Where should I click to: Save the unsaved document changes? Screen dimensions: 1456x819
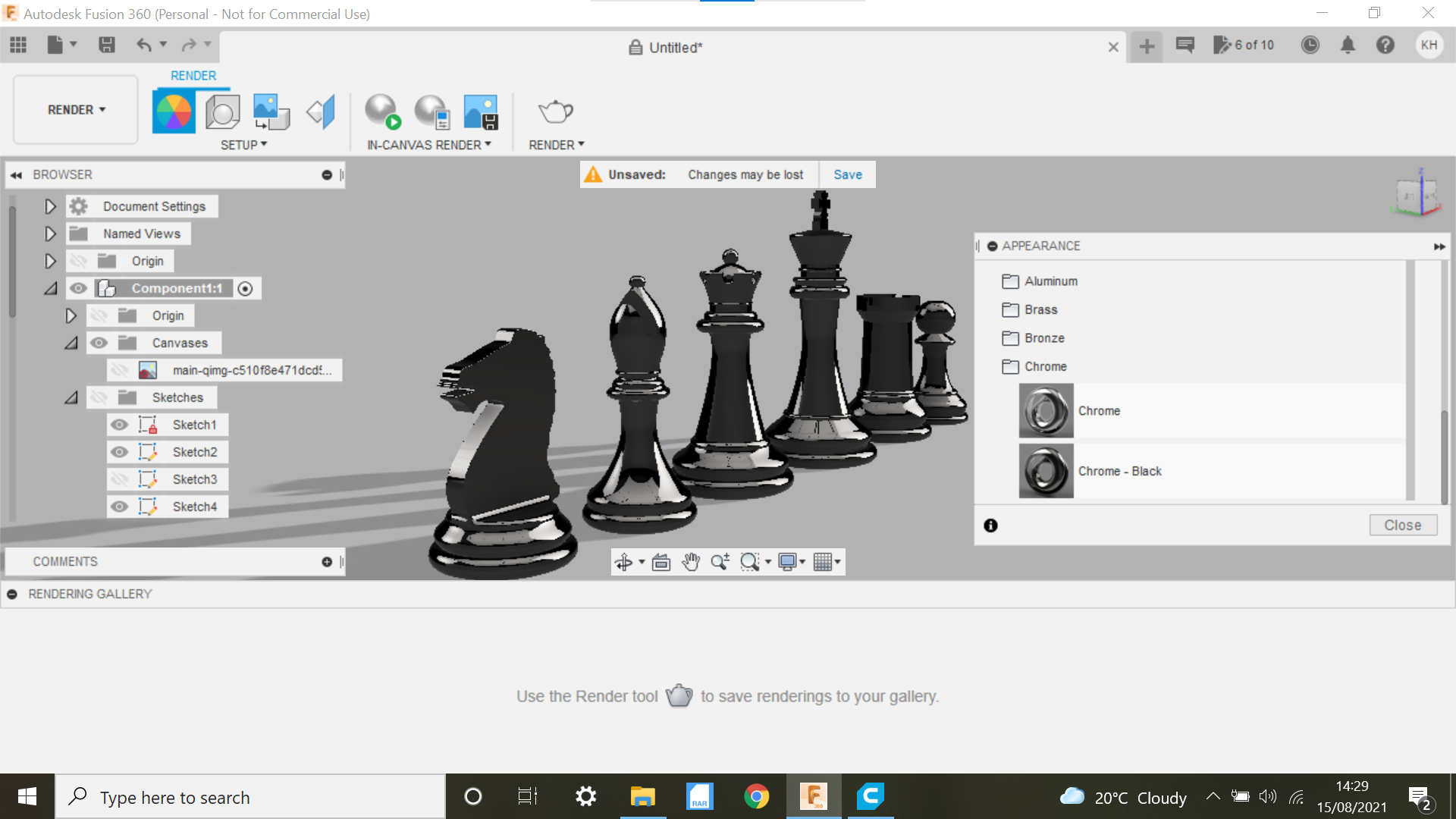[x=847, y=174]
